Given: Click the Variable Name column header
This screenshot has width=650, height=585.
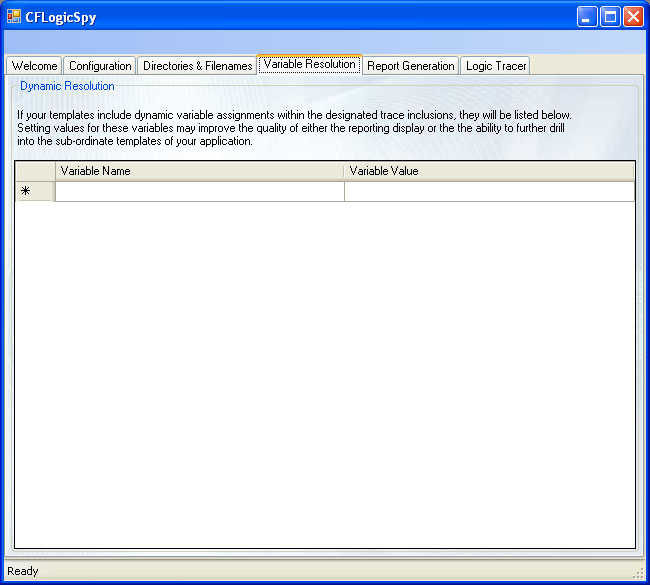Looking at the screenshot, I should [x=200, y=171].
